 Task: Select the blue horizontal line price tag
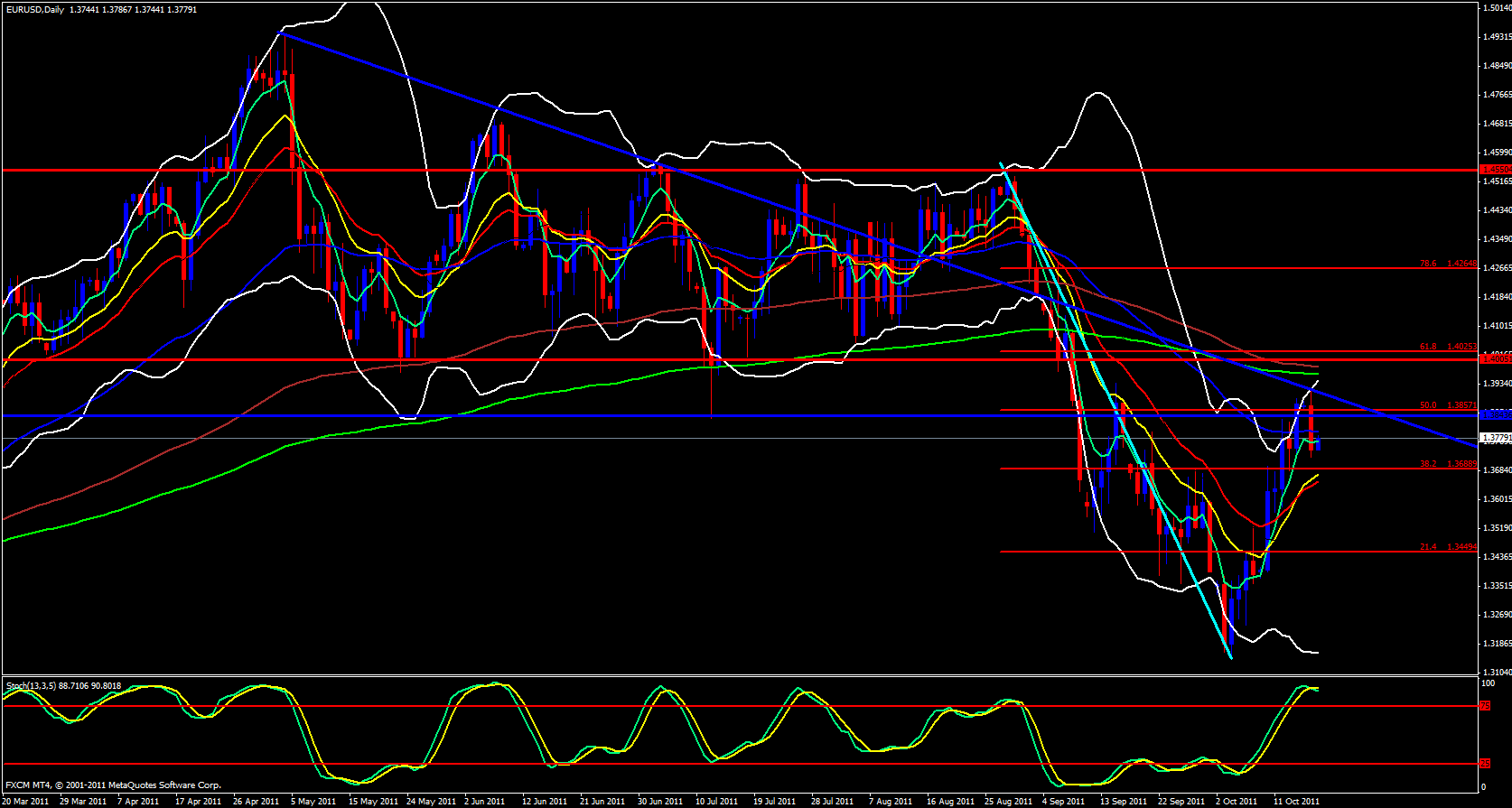click(x=1496, y=415)
